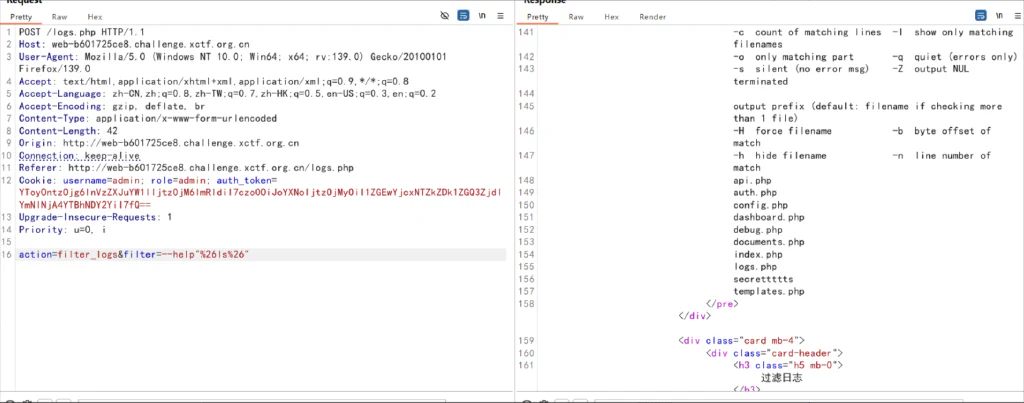
Task: Click the 'Connection: keep-alive' line
Action: click(79, 155)
